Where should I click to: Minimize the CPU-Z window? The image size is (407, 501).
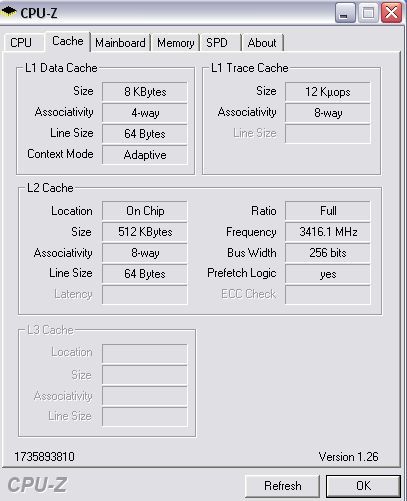point(345,13)
